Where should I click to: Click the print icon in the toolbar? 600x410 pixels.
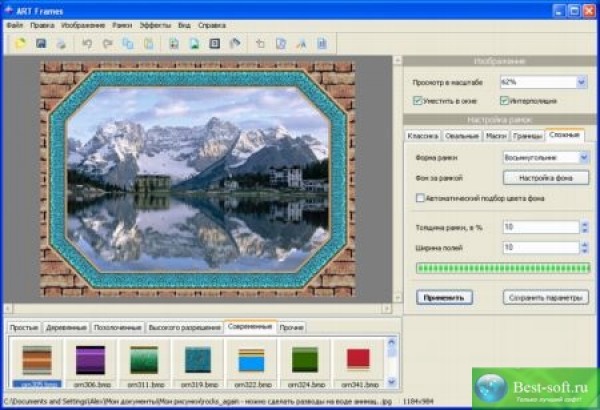coord(61,43)
